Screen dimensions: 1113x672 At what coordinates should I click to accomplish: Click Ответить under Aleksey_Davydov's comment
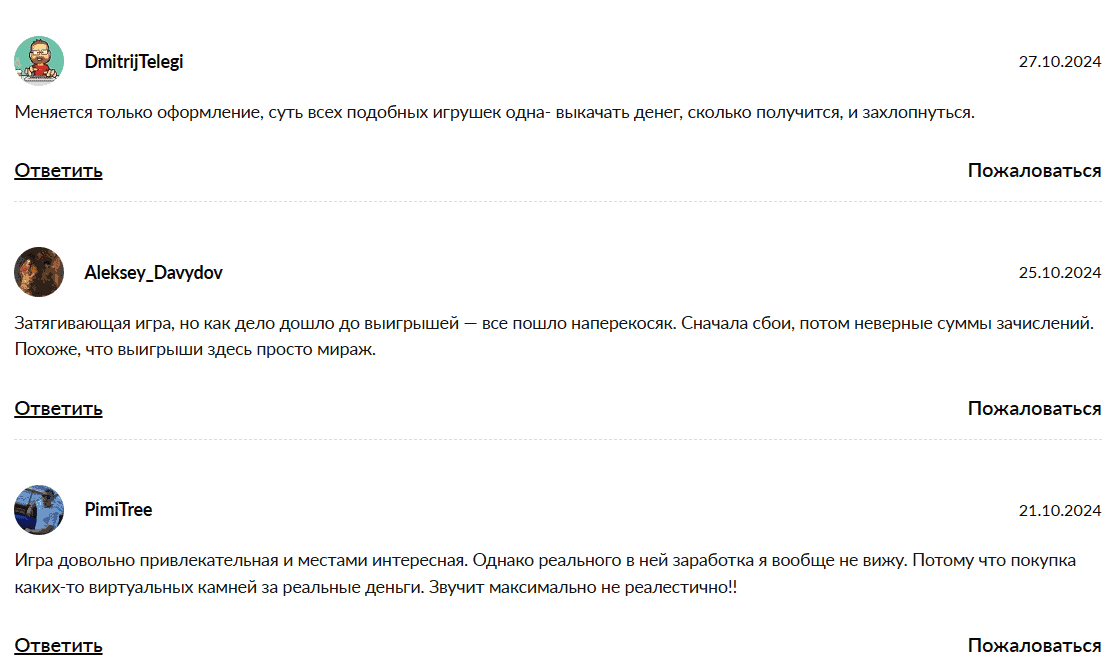point(58,408)
